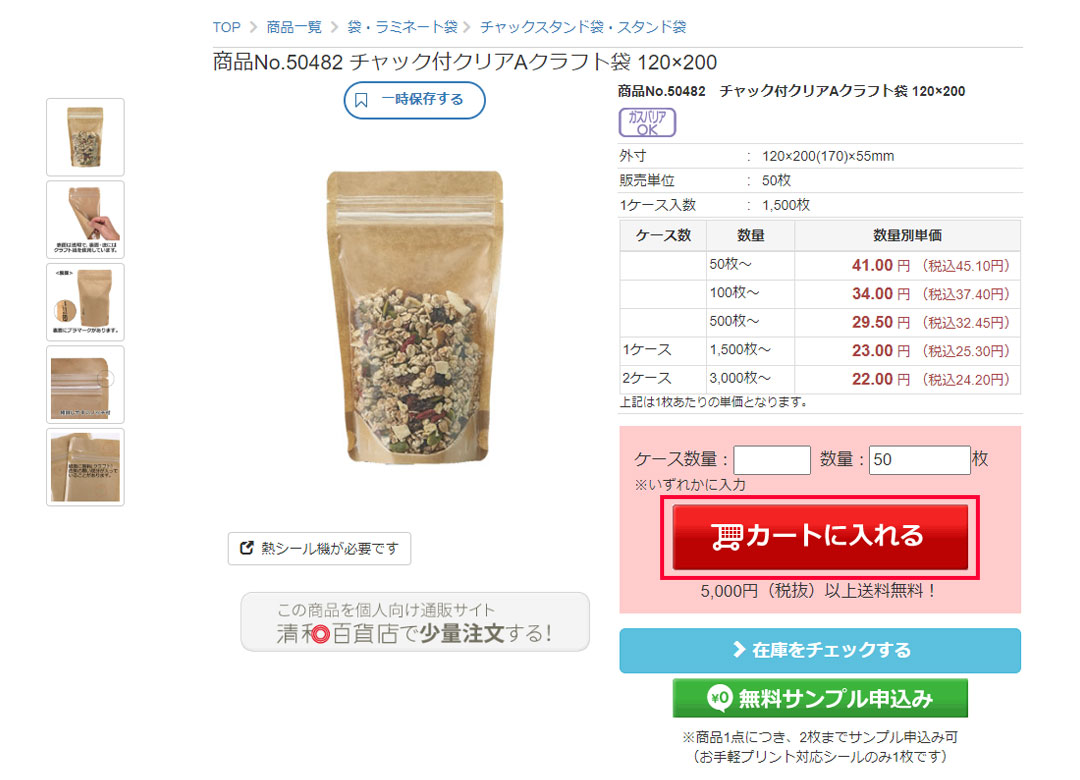This screenshot has width=1080, height=780.
Task: Click the 数量 field containing 50
Action: (x=920, y=460)
